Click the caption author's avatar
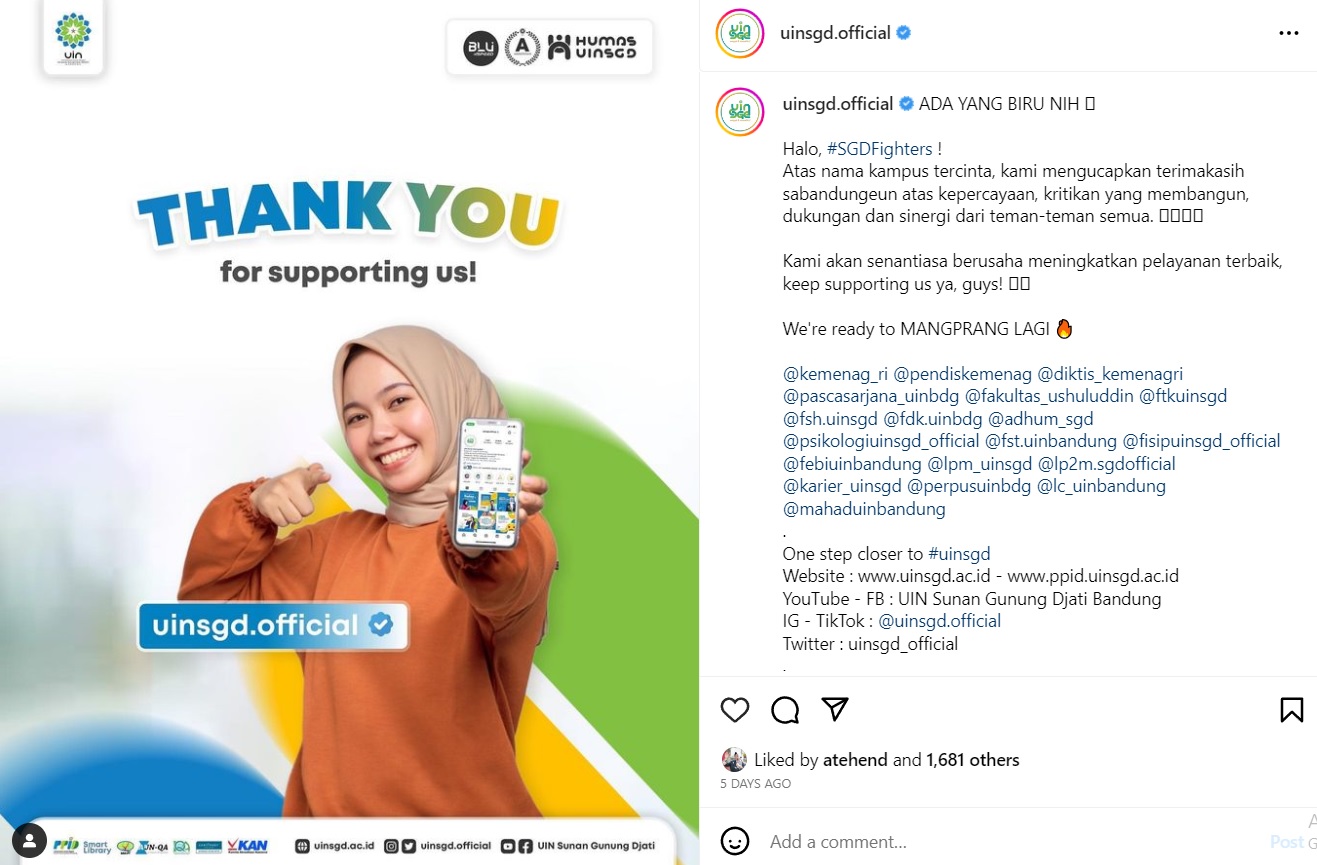Screen dimensions: 1317x865 740,111
